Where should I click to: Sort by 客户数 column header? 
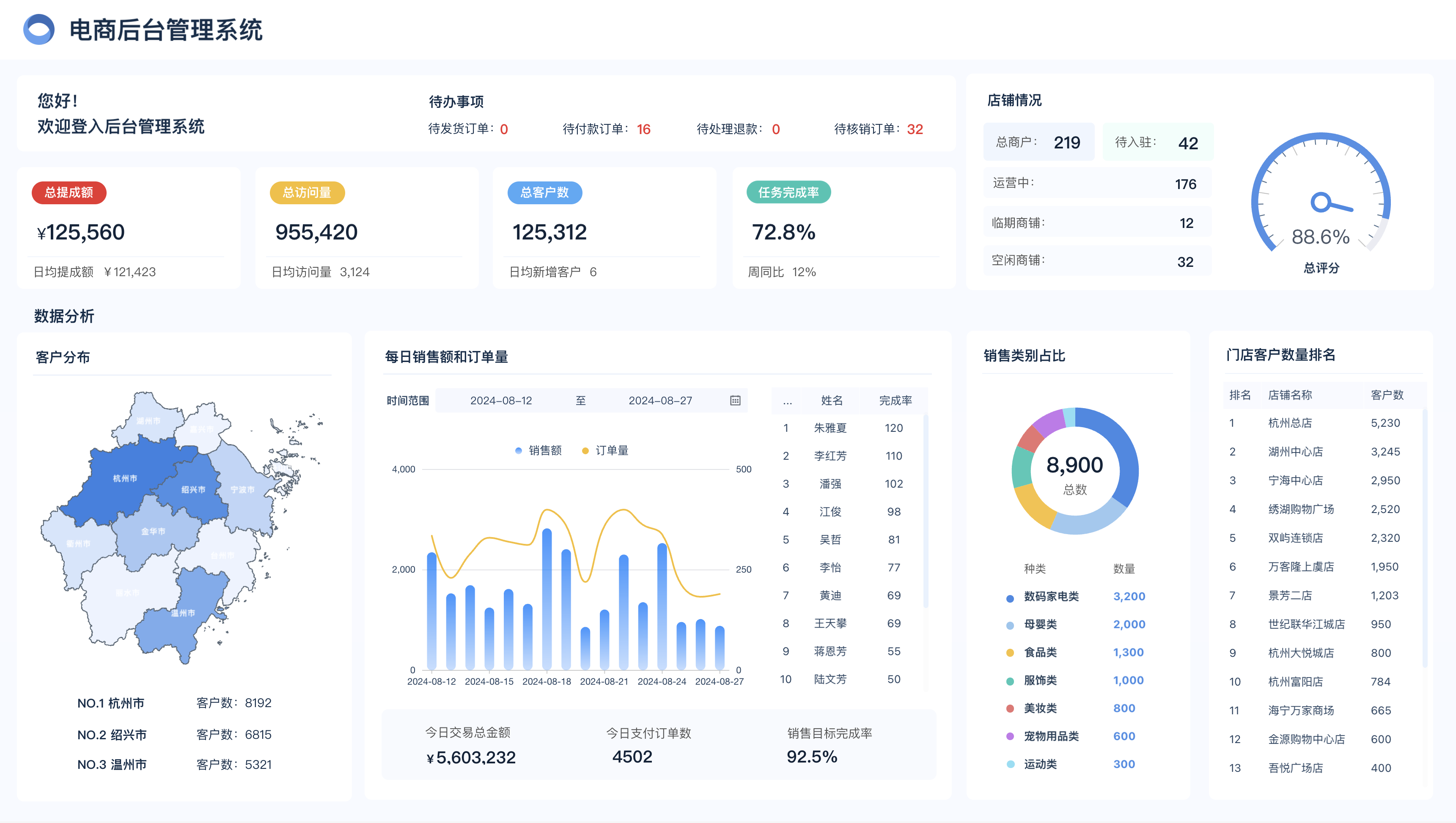[1387, 395]
